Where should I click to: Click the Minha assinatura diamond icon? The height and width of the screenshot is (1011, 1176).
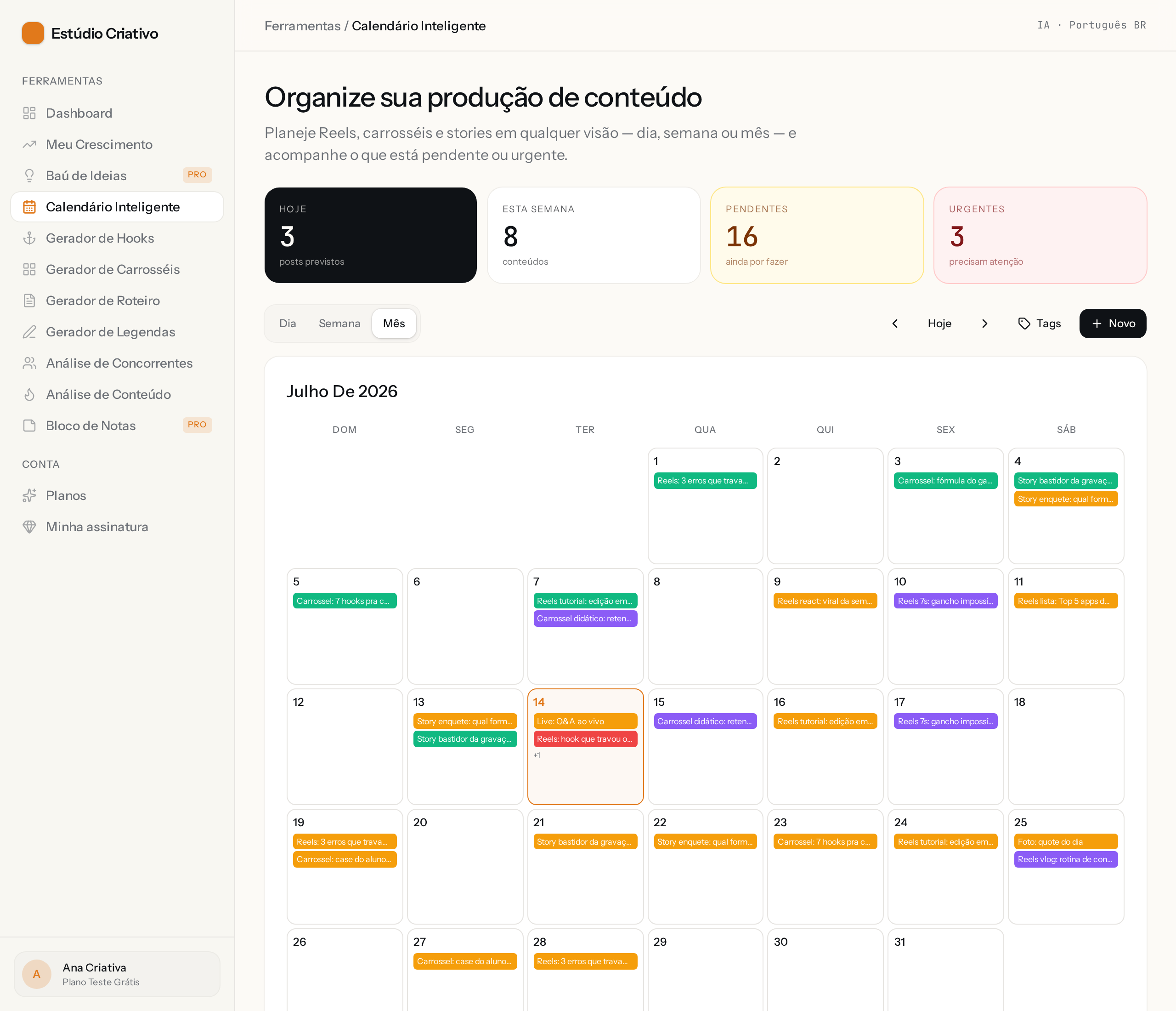click(29, 527)
